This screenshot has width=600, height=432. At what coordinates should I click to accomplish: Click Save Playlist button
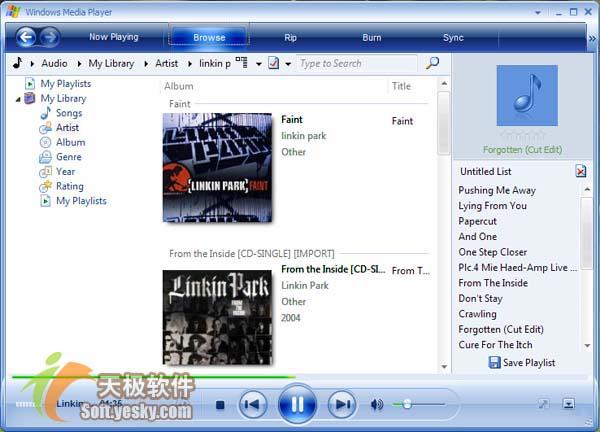tap(522, 362)
